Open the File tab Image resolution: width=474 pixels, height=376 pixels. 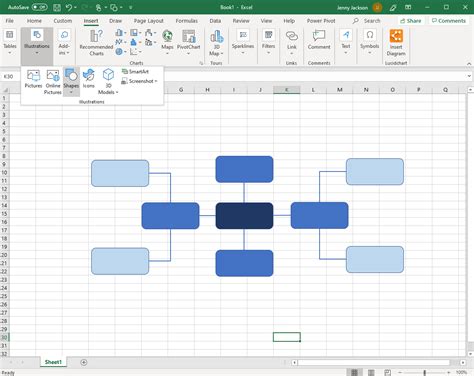tap(10, 21)
